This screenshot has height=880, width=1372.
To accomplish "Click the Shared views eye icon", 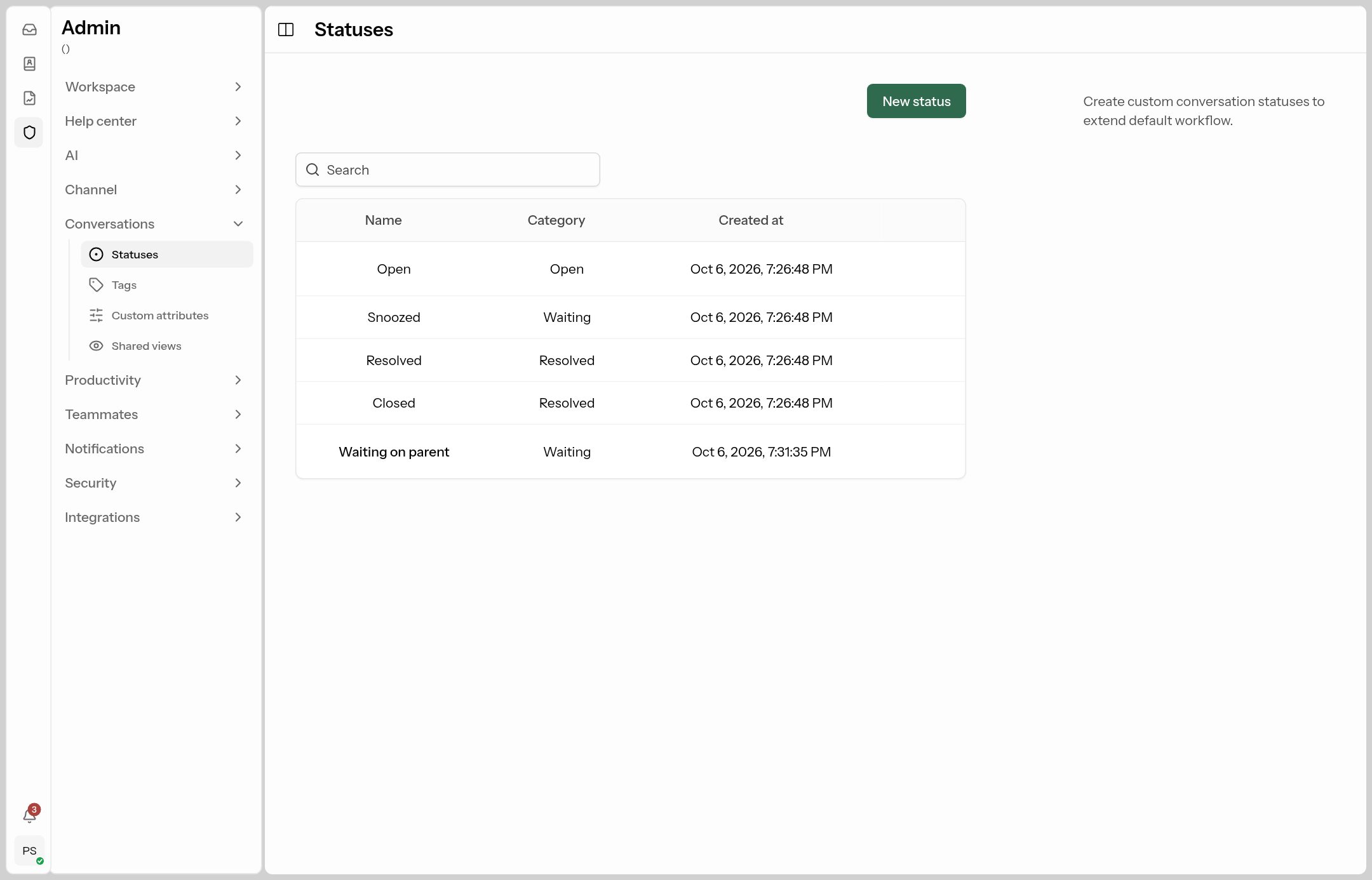I will click(96, 346).
